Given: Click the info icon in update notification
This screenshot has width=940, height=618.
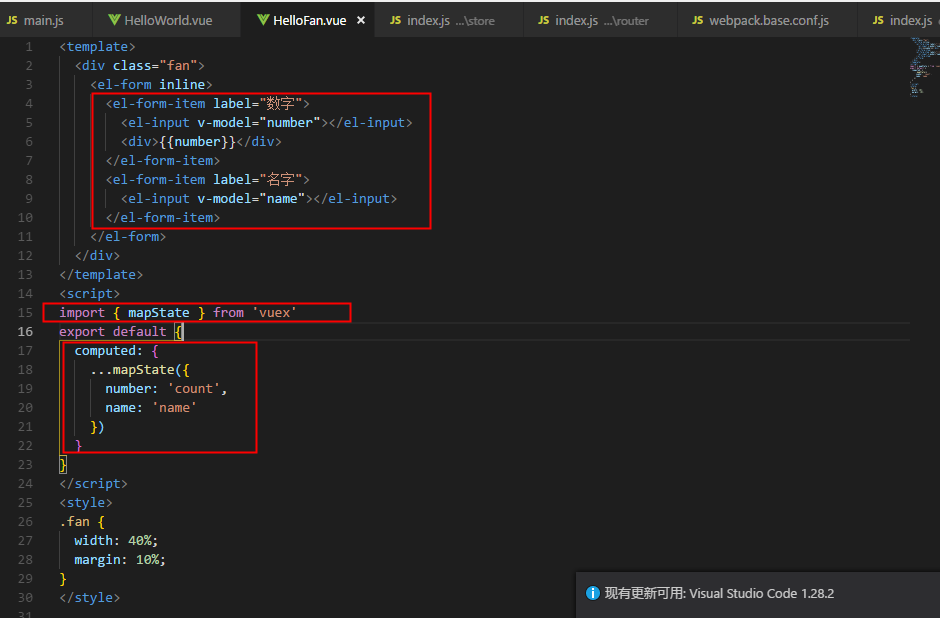Looking at the screenshot, I should [592, 593].
